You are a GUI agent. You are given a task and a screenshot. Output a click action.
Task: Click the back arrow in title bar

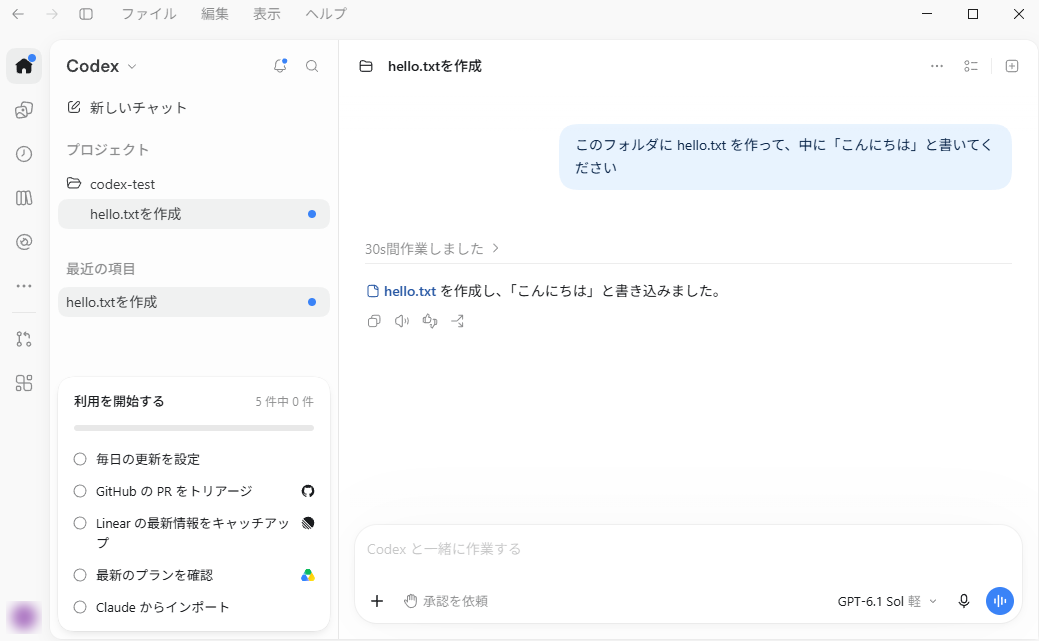point(18,14)
